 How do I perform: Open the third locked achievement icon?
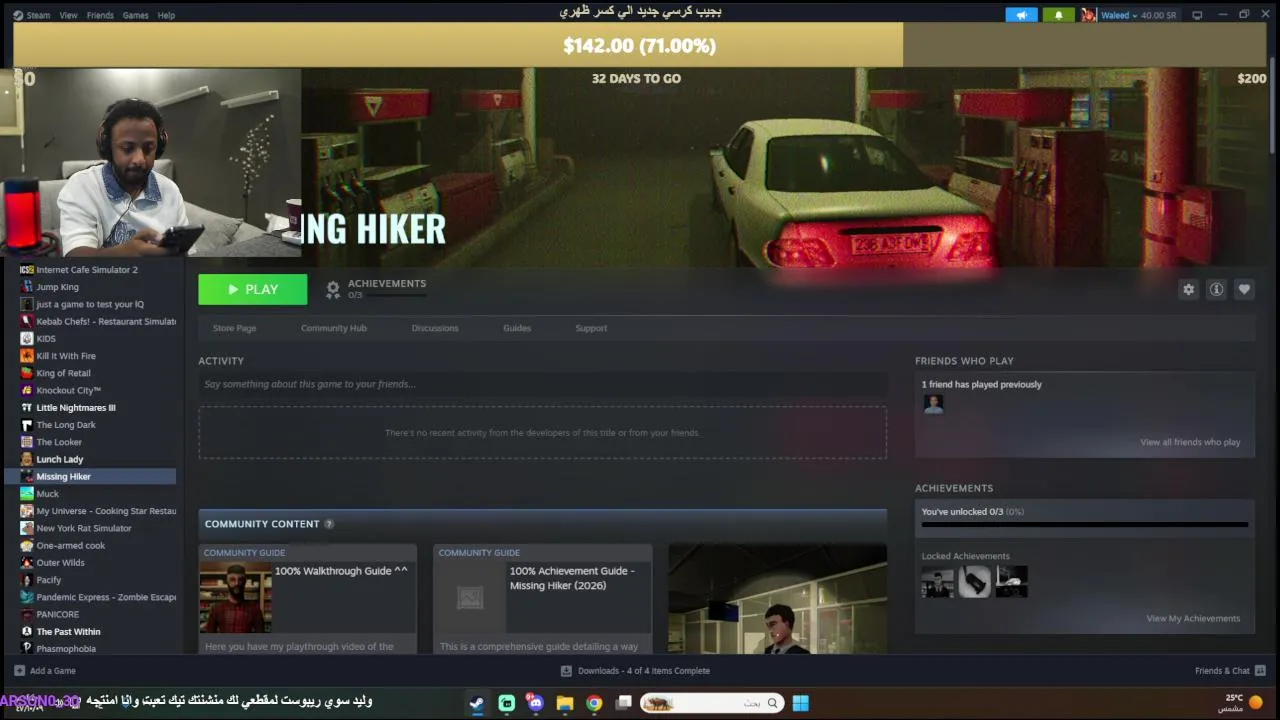coord(1011,582)
